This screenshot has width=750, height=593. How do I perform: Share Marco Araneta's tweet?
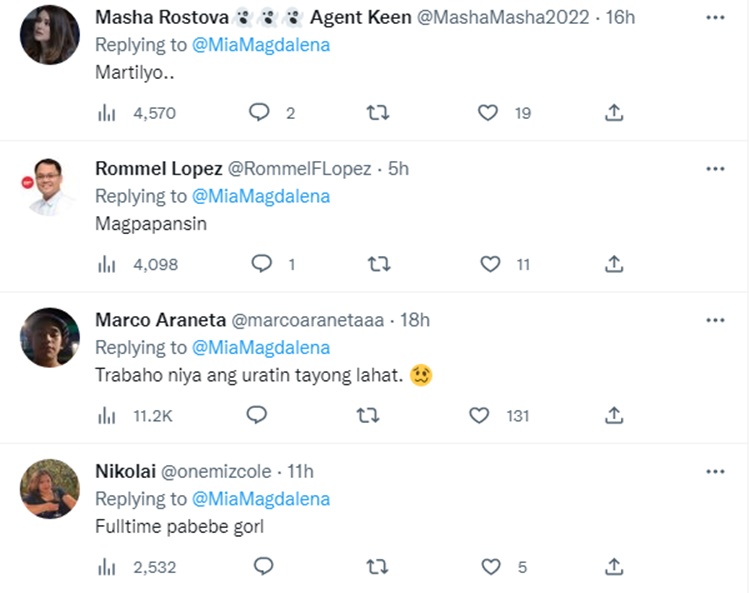coord(615,415)
